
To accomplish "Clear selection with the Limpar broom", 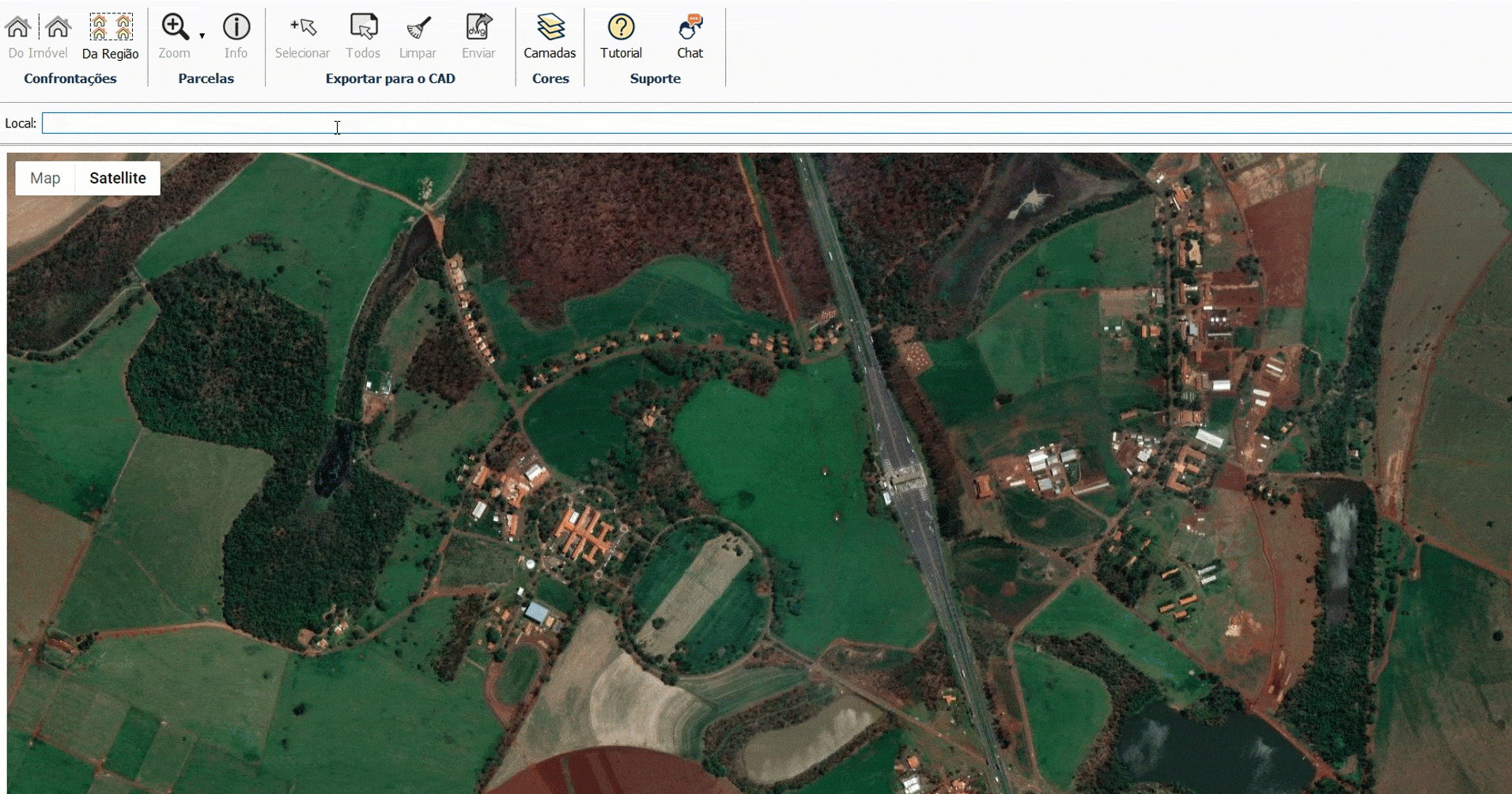I will point(418,36).
